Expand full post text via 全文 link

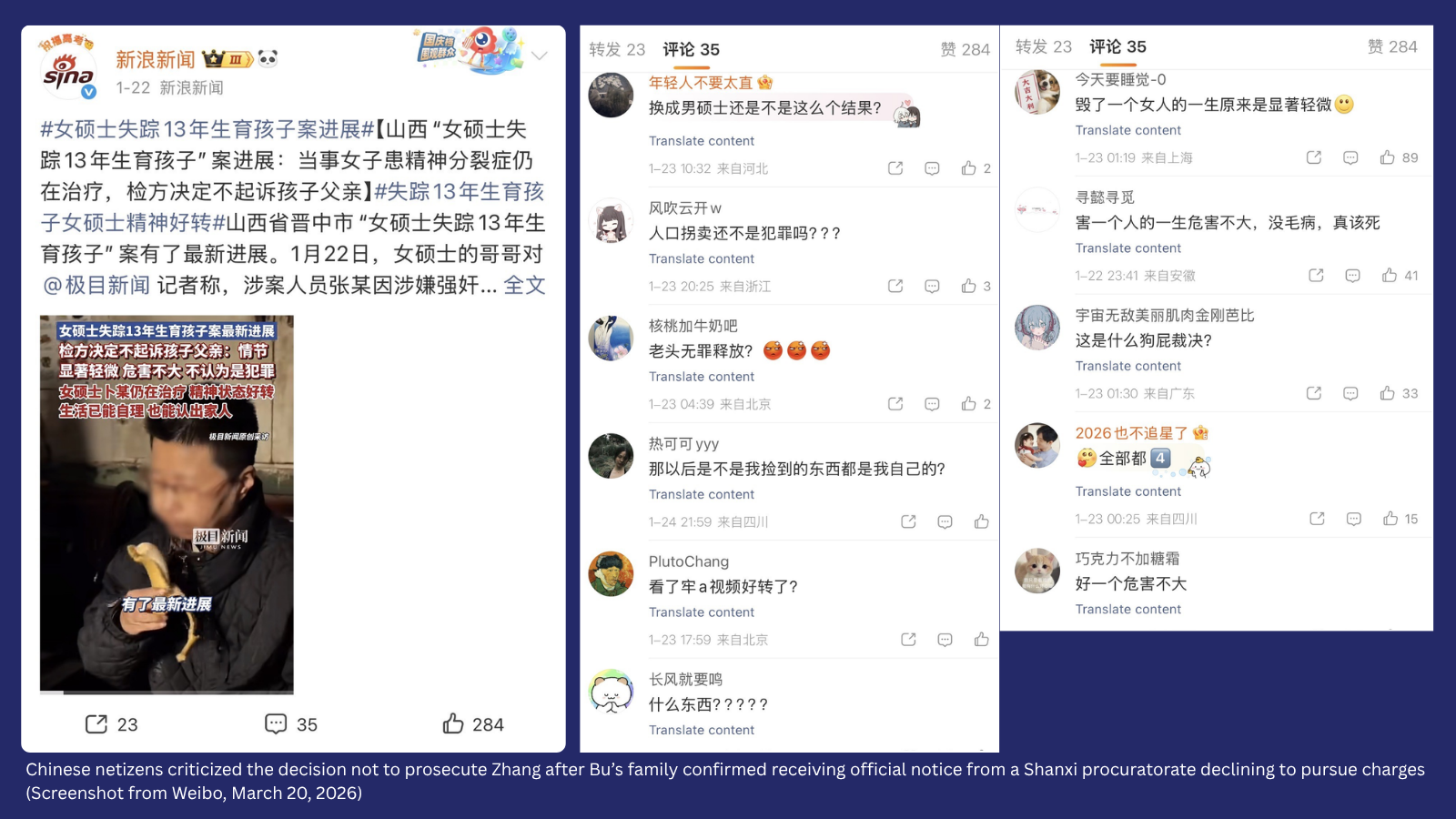point(525,285)
